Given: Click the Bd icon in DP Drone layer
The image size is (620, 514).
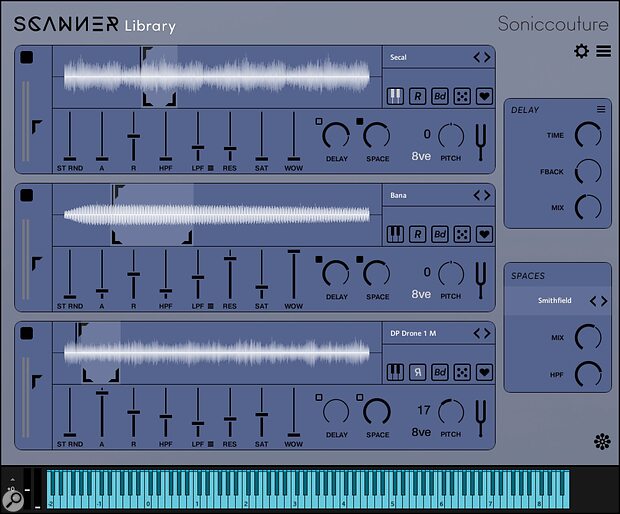Looking at the screenshot, I should coord(440,372).
